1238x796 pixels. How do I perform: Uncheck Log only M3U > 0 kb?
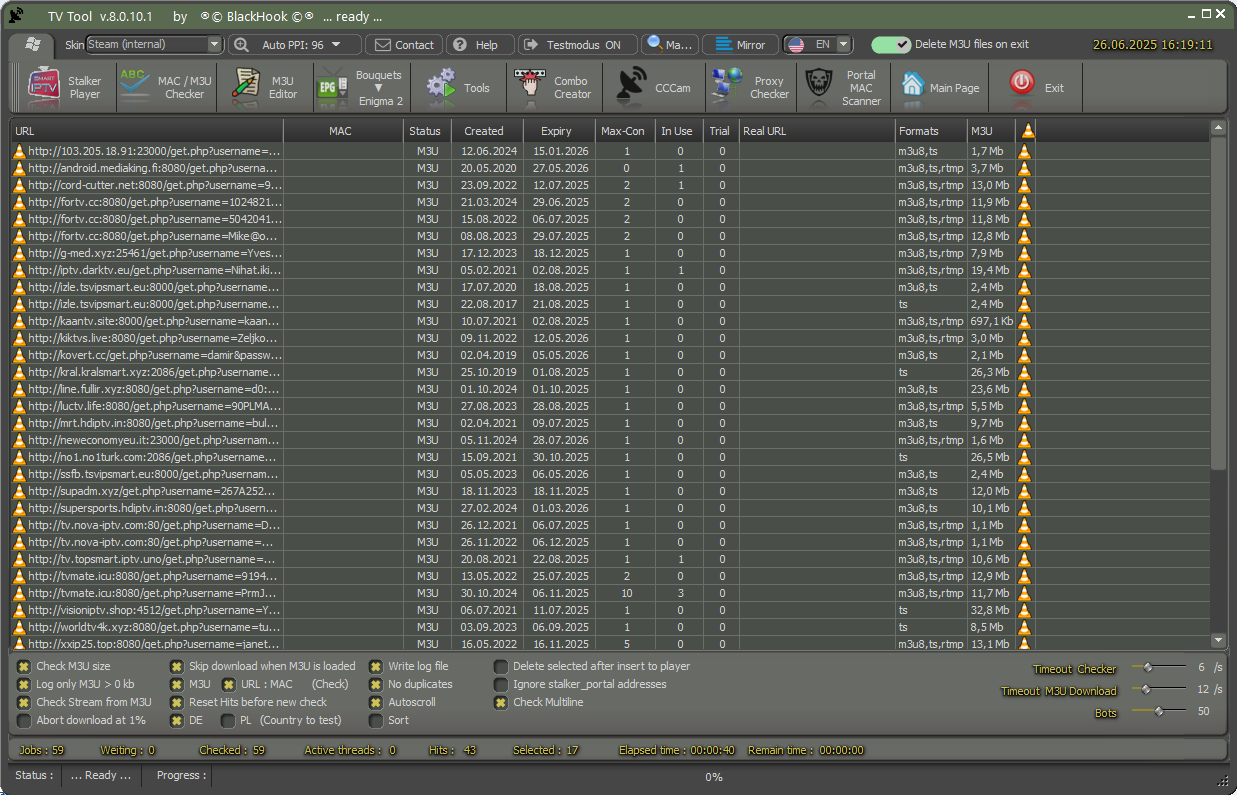pos(24,685)
